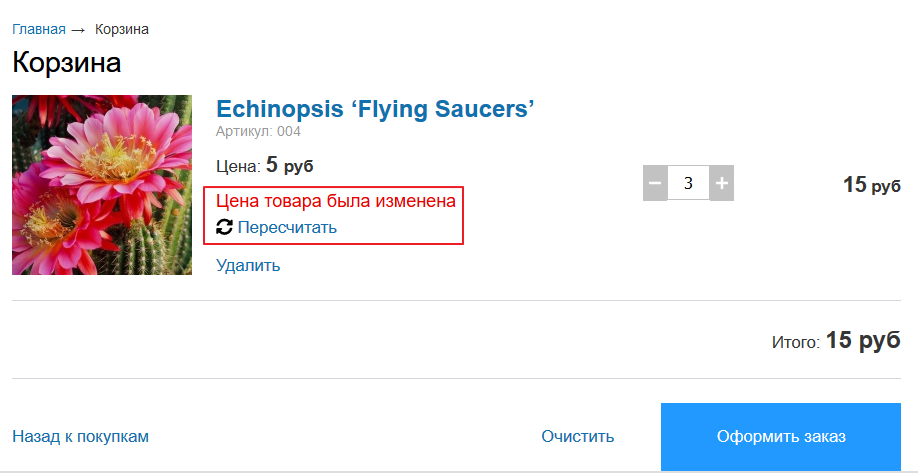Image resolution: width=918 pixels, height=473 pixels.
Task: Click the breadcrumb arrow separator
Action: [x=78, y=30]
